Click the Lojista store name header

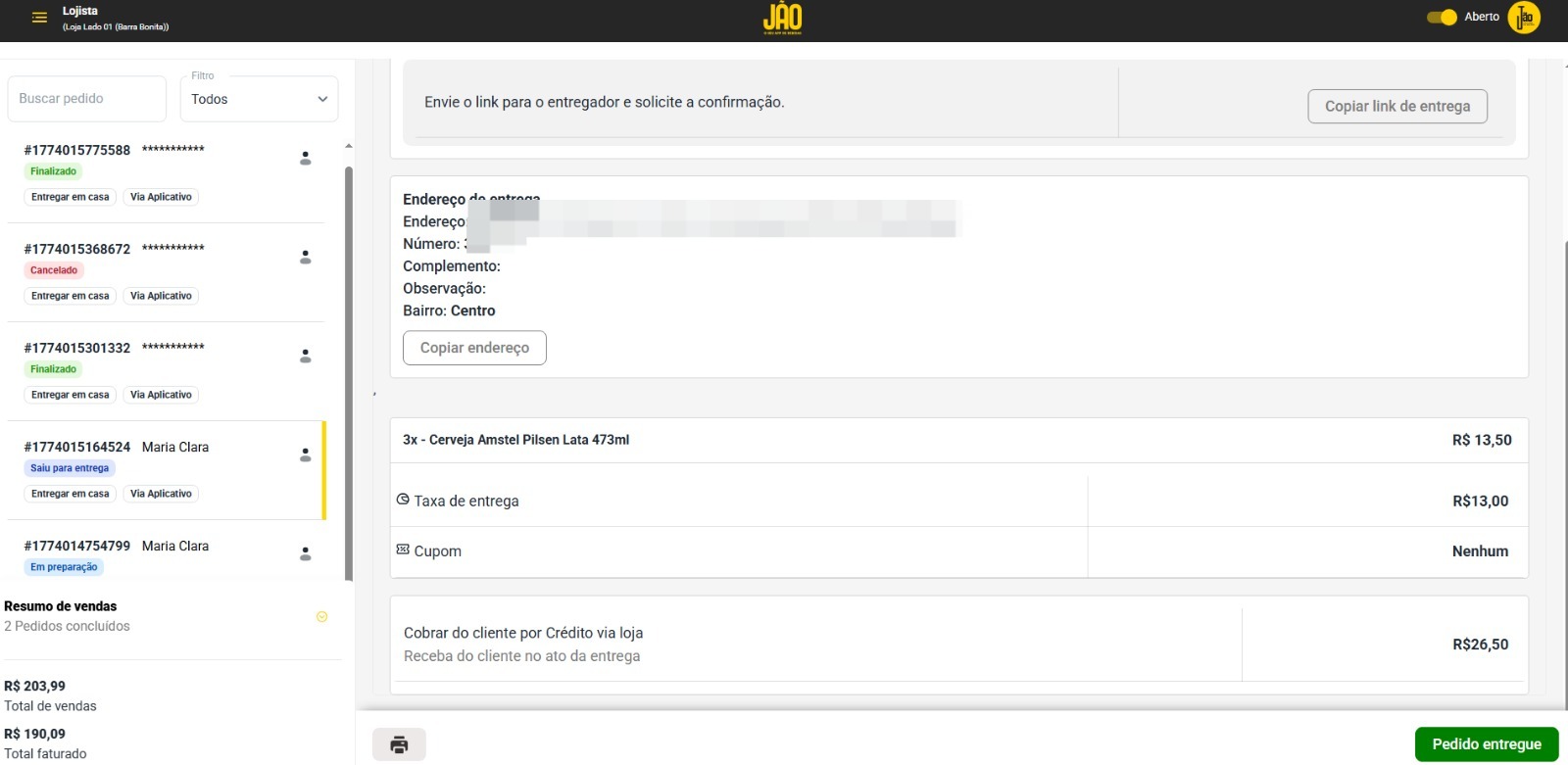80,11
